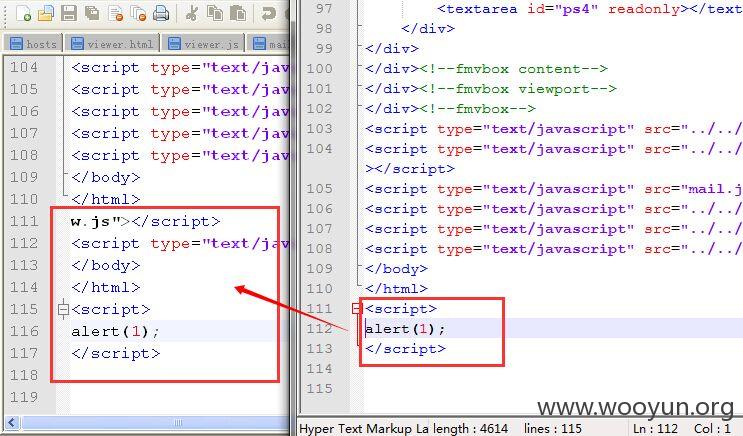This screenshot has width=743, height=436.
Task: Click line number 109 in left pane margin
Action: click(x=24, y=177)
